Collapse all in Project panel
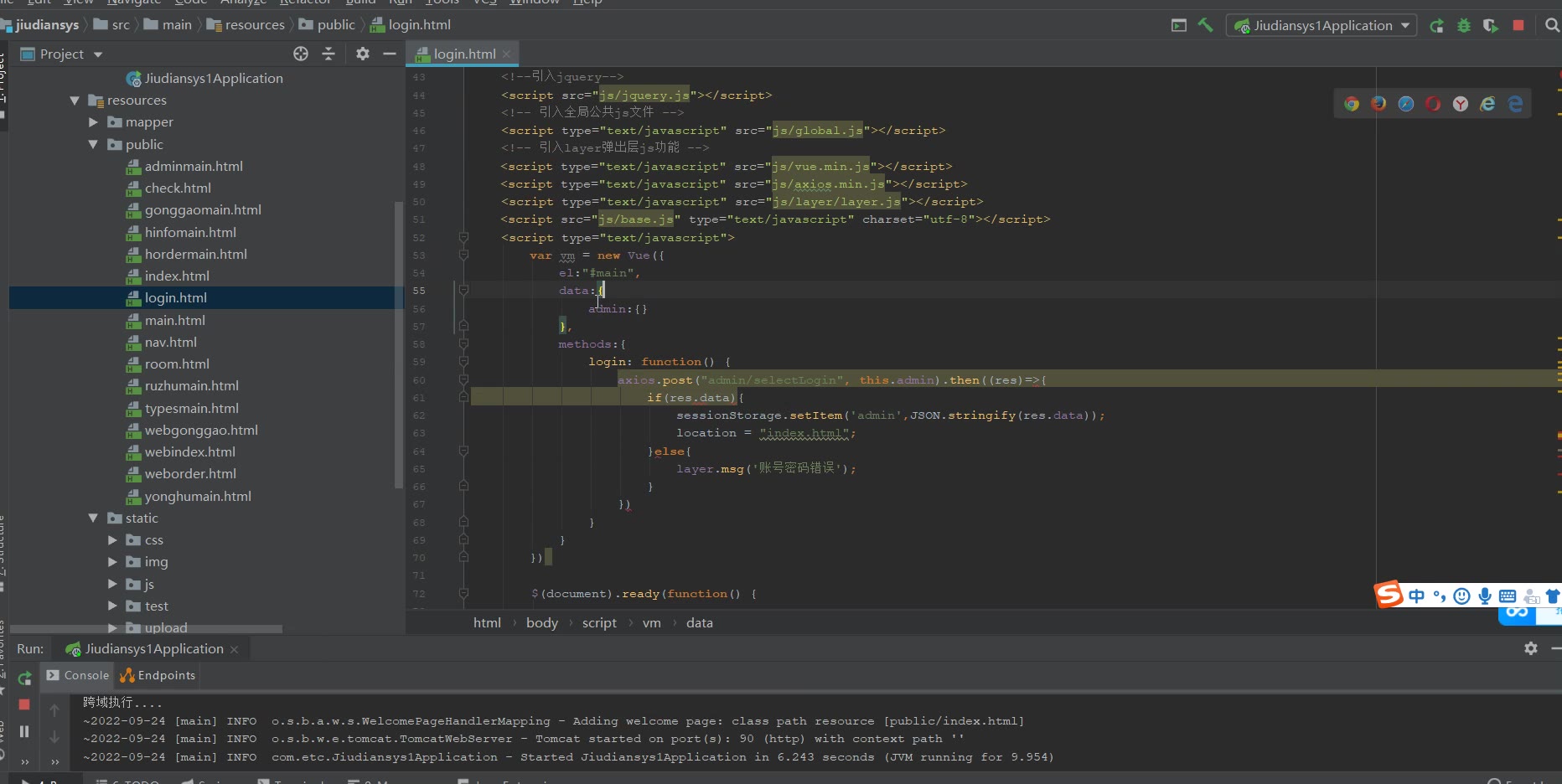 pyautogui.click(x=328, y=54)
